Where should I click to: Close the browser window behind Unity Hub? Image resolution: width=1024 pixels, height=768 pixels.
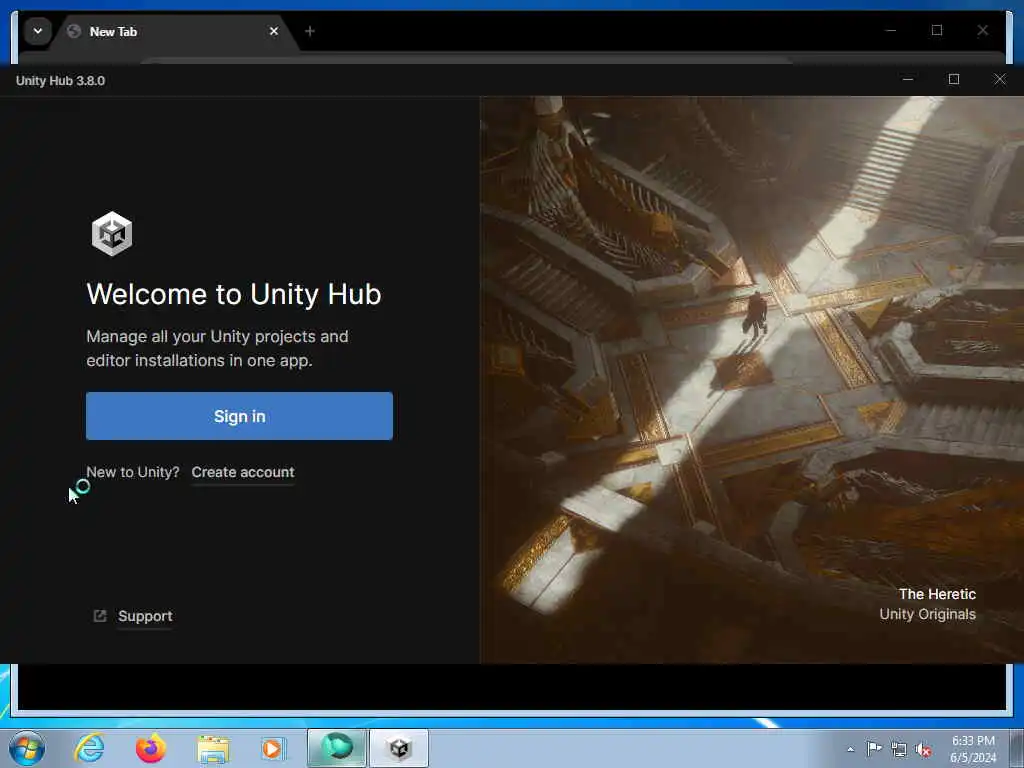[x=982, y=30]
